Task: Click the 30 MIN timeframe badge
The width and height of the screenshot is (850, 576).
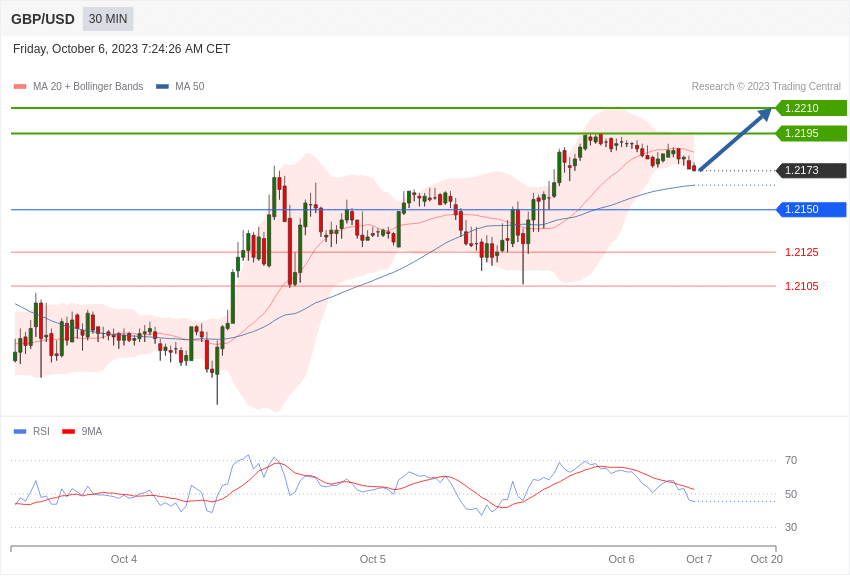Action: [108, 19]
